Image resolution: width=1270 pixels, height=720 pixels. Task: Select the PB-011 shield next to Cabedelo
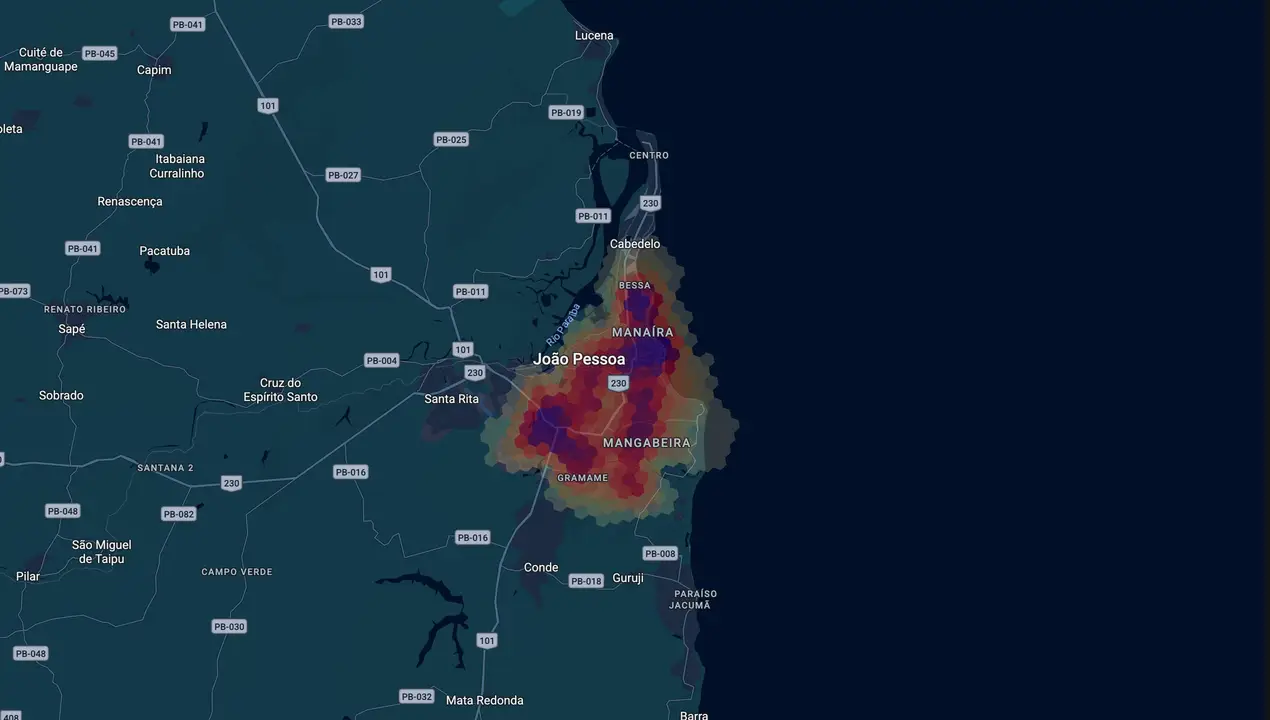click(x=593, y=216)
